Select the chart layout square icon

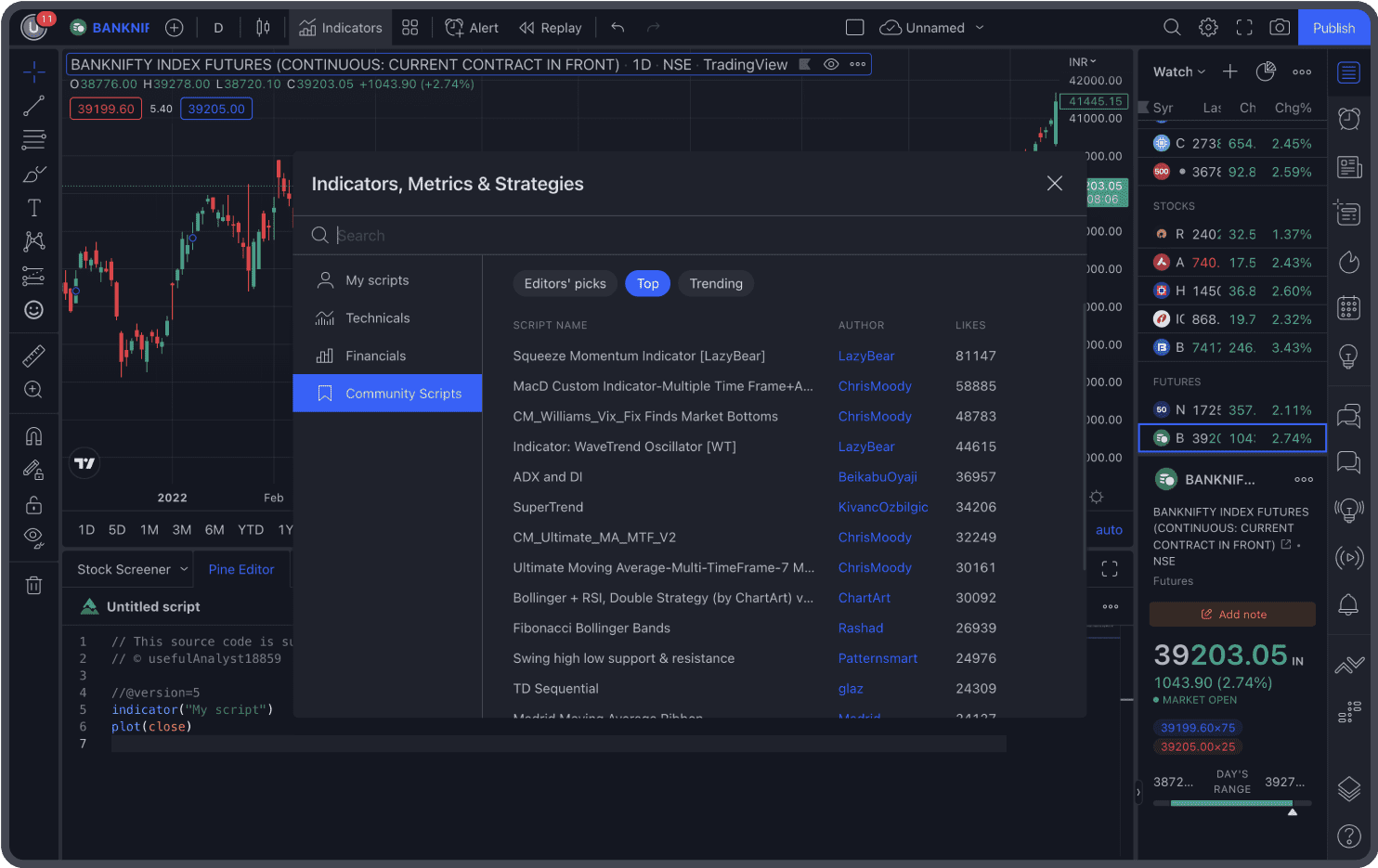(x=855, y=28)
